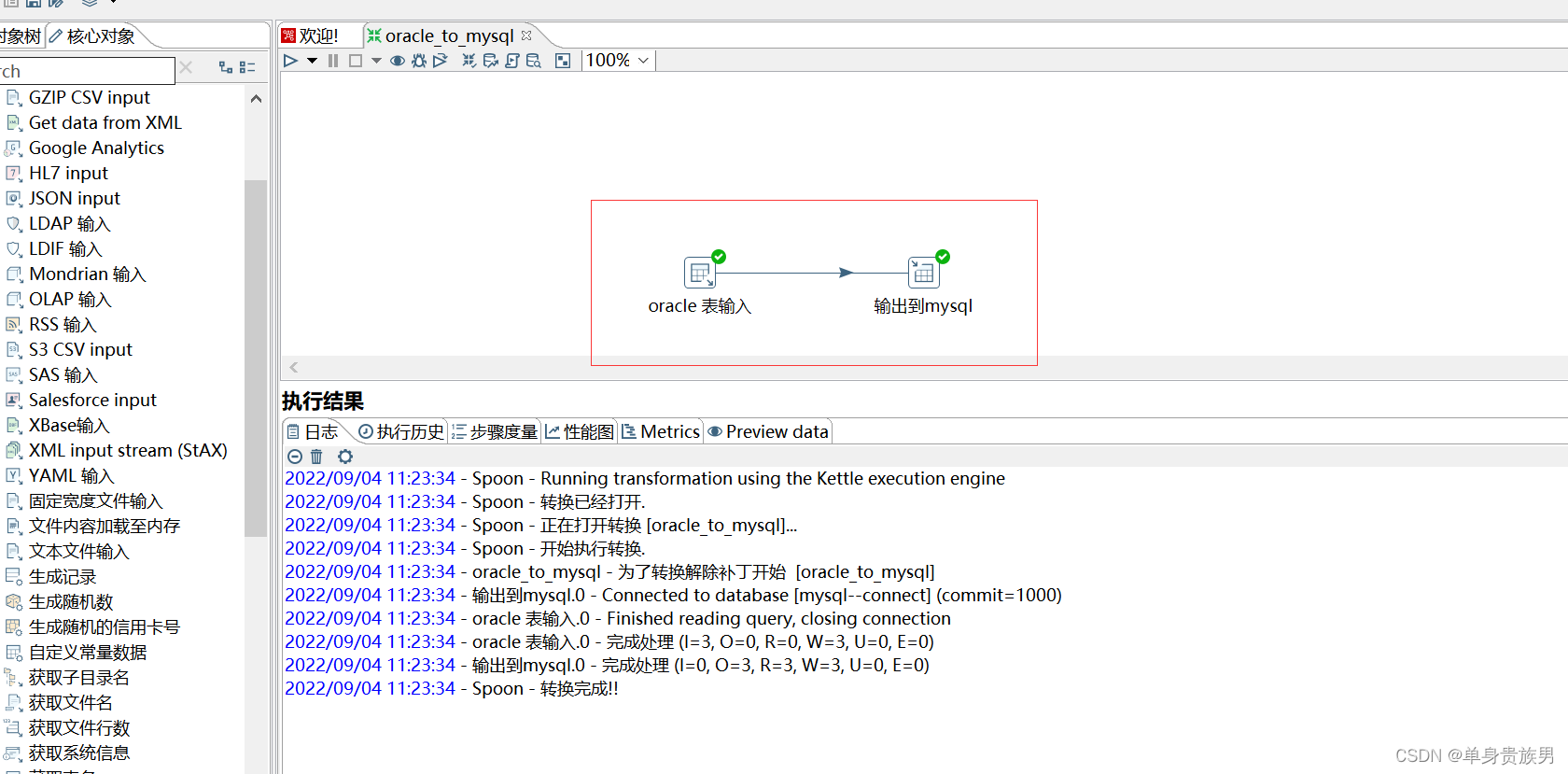The height and width of the screenshot is (774, 1568).
Task: Open the 100% zoom level dropdown
Action: (x=620, y=61)
